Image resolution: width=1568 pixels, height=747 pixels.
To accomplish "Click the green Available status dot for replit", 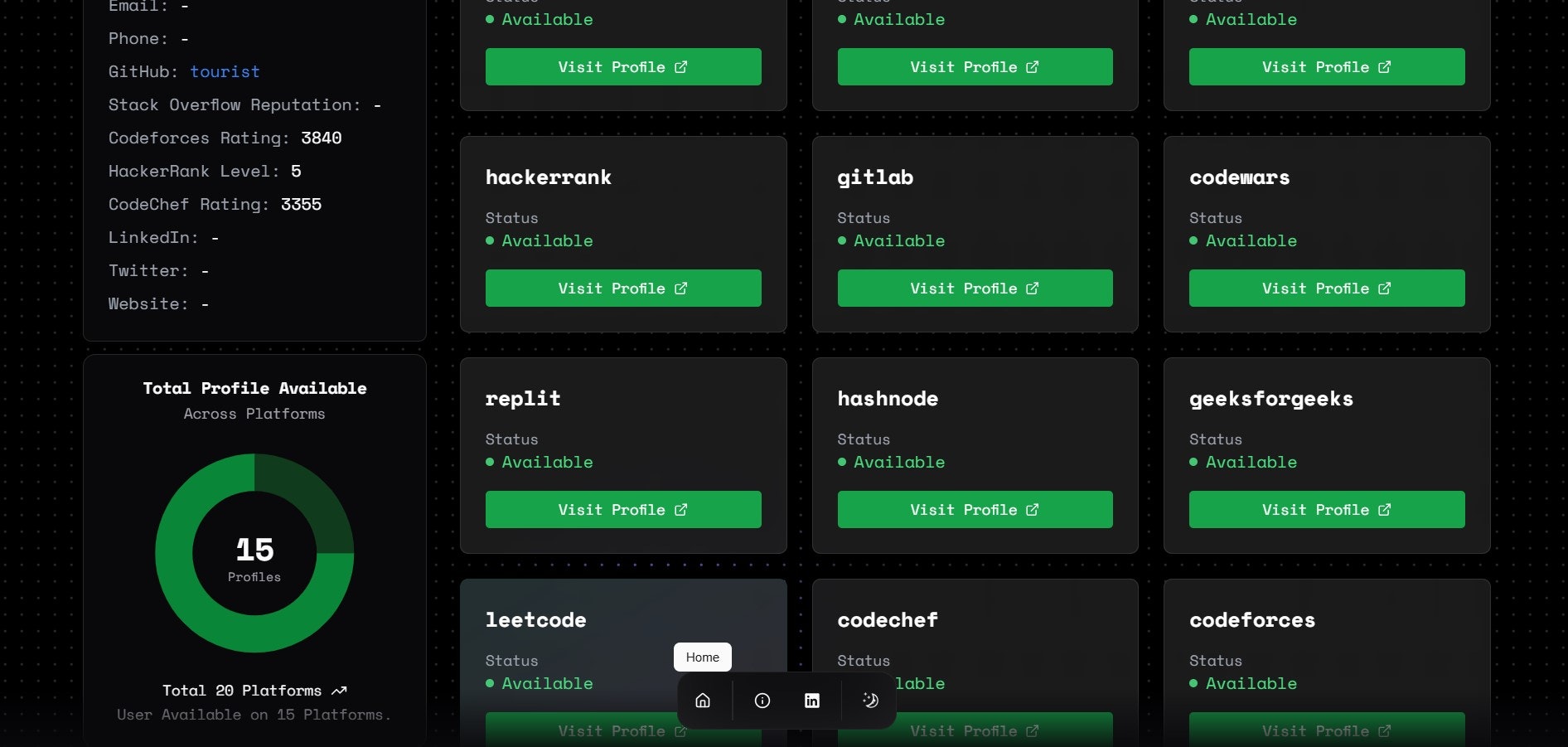I will point(490,463).
